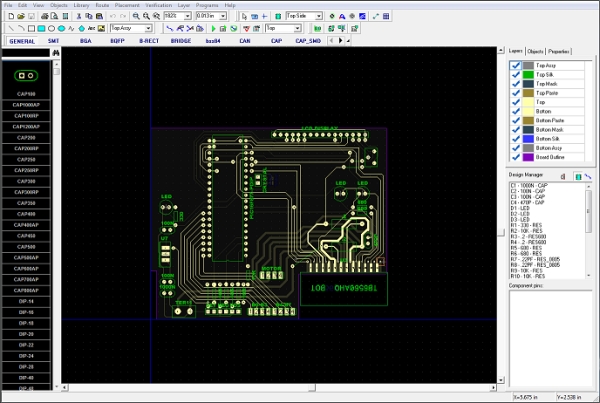Screen dimensions: 600x403
Task: Select 'D1 - LED' in Design Manager
Action: [520, 208]
